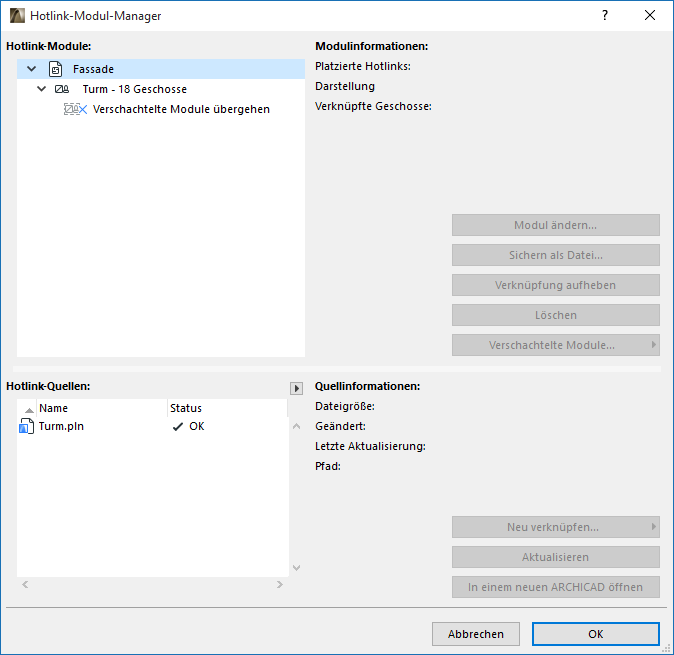Open Verschachtelte Module... dropdown button
674x655 pixels.
[555, 345]
